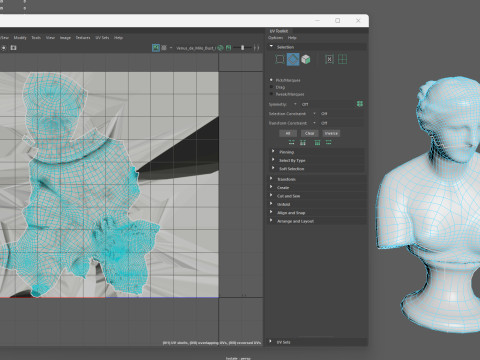Viewport: 480px width, 360px height.
Task: Switch to the UV Toolkit tab
Action: tap(279, 31)
